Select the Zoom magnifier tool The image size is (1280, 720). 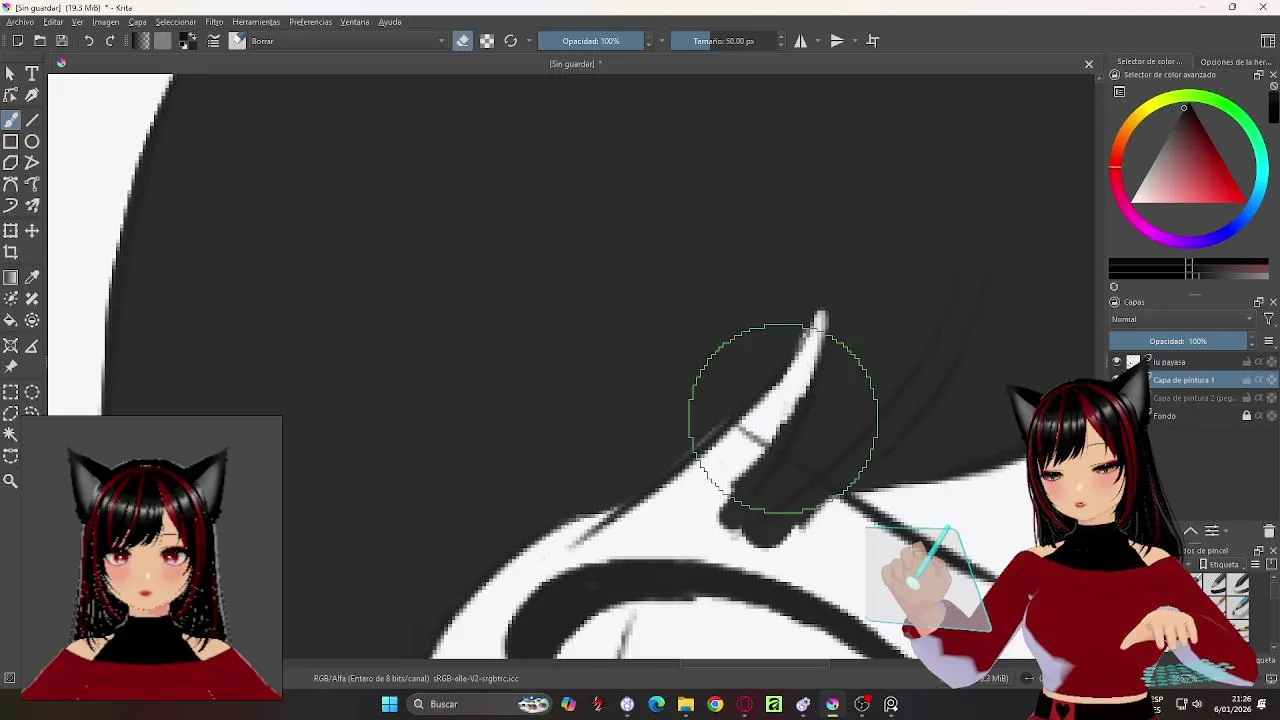tap(11, 481)
